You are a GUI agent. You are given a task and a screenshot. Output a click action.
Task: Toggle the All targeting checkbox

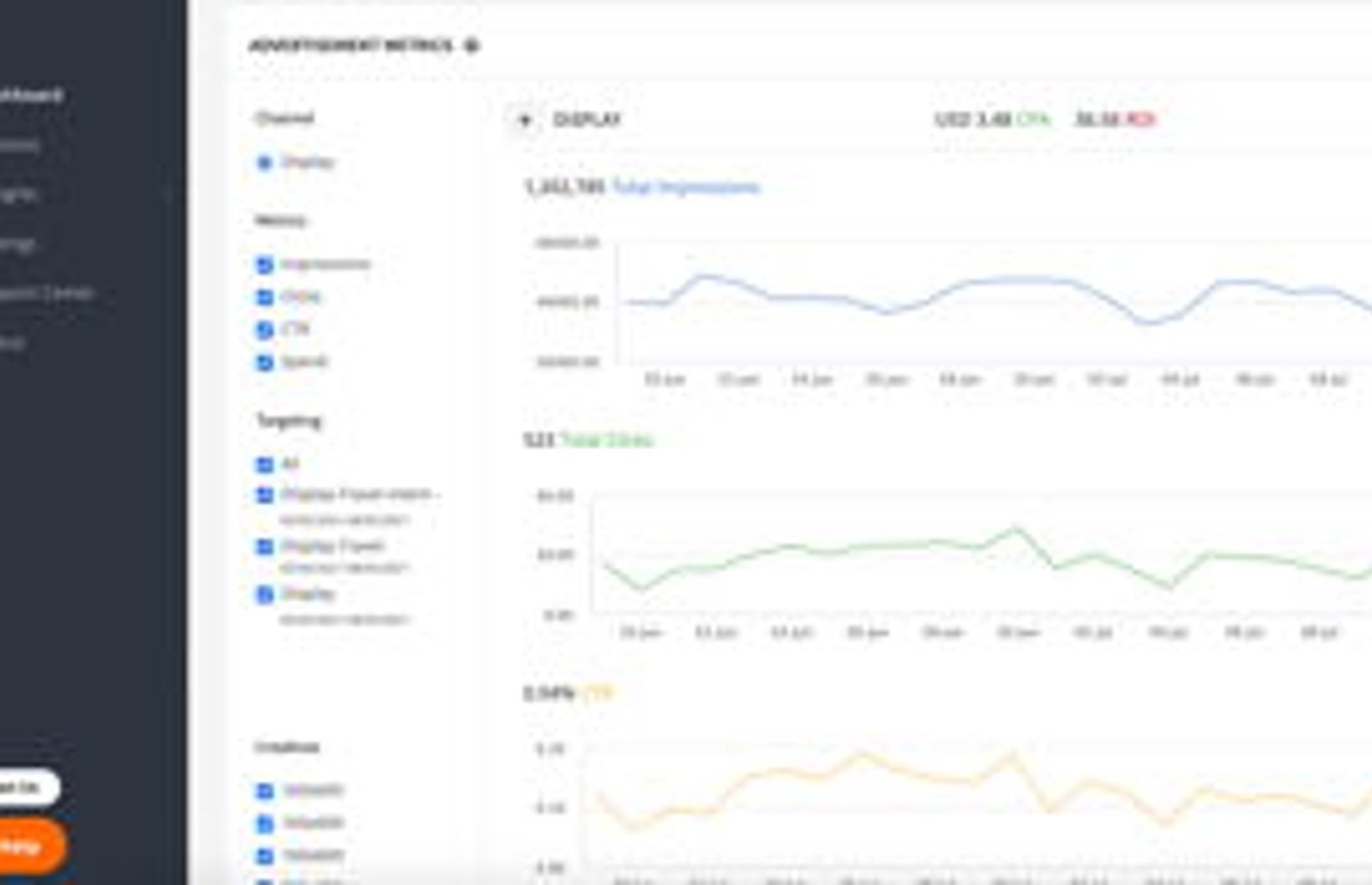(x=264, y=464)
